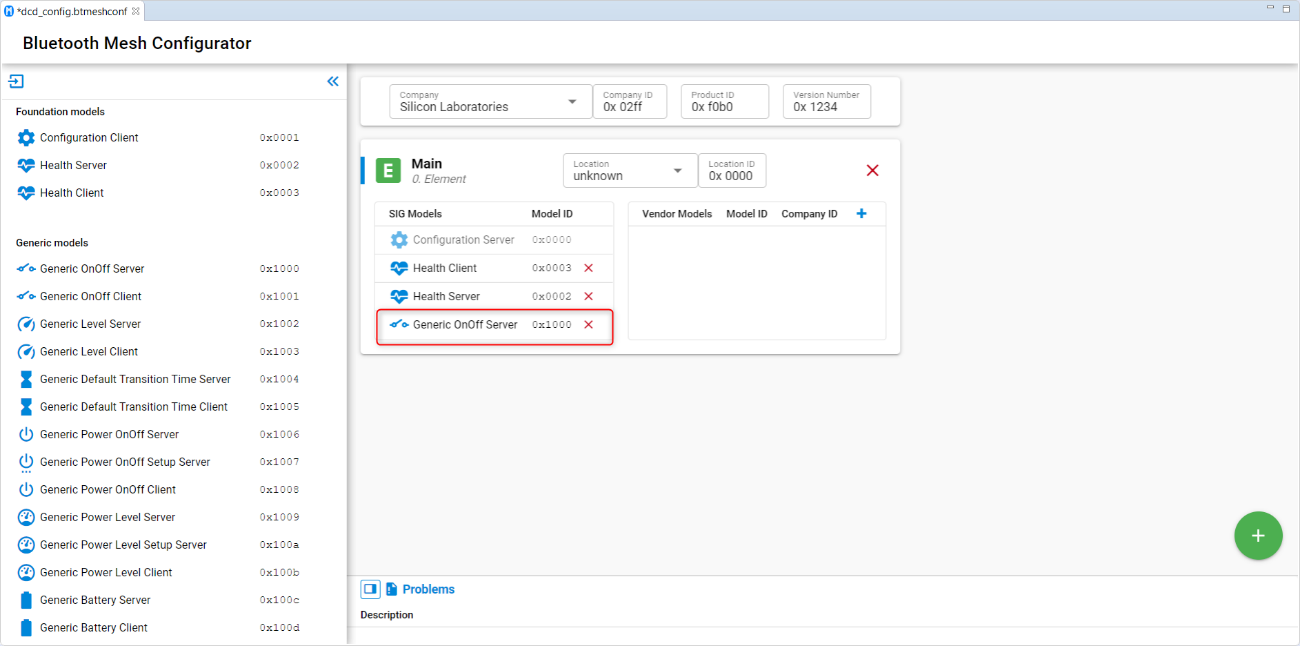Screen dimensions: 1300x646
Task: Click model ID 0x100a in sidebar
Action: click(x=279, y=545)
